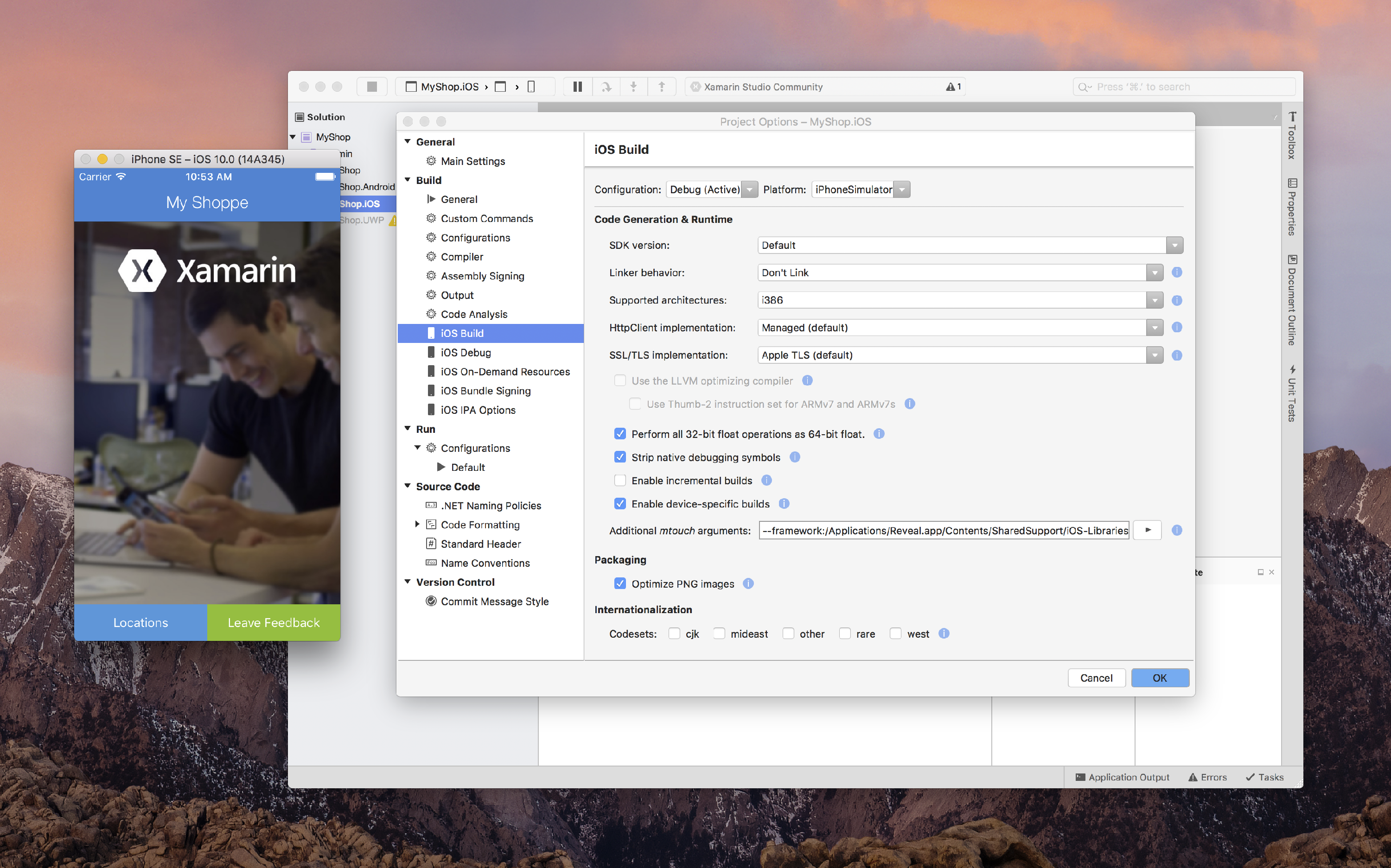Click the Additional mtouch arguments text field
1391x868 pixels.
pyautogui.click(x=944, y=531)
